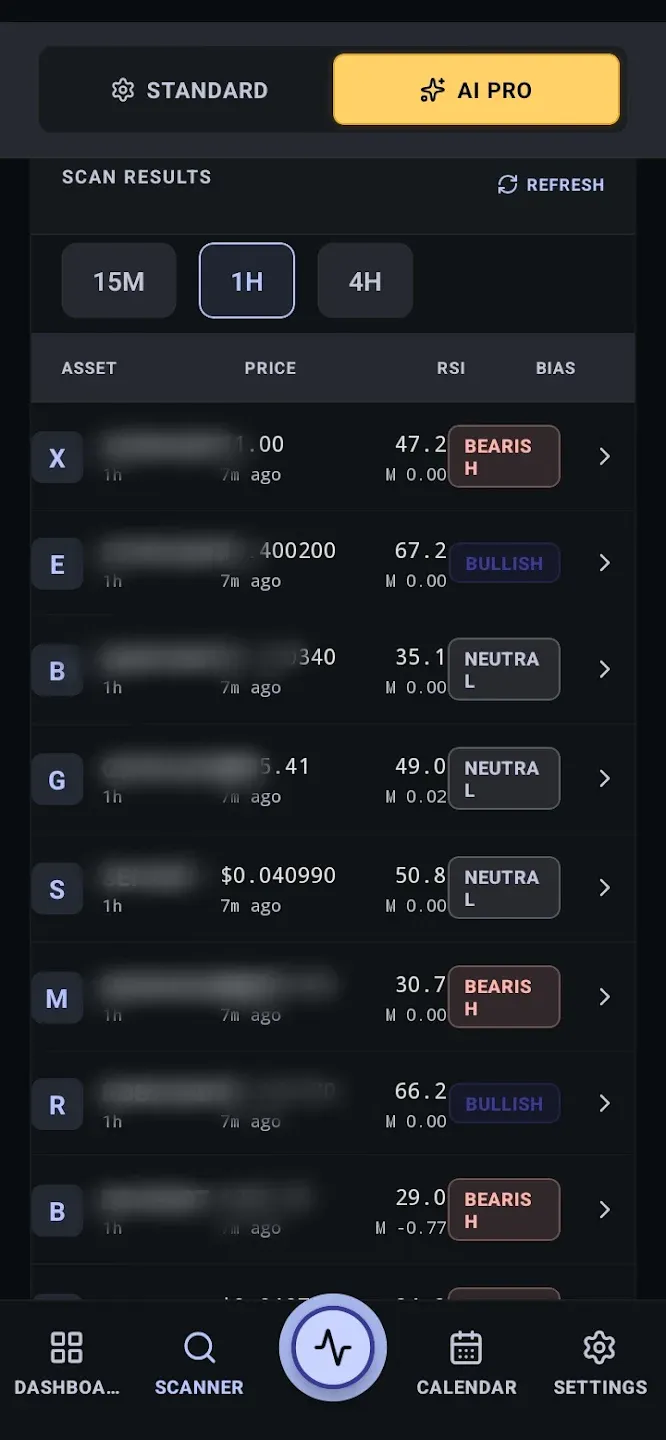Open the Calendar icon in bottom bar
This screenshot has width=666, height=1440.
click(466, 1347)
